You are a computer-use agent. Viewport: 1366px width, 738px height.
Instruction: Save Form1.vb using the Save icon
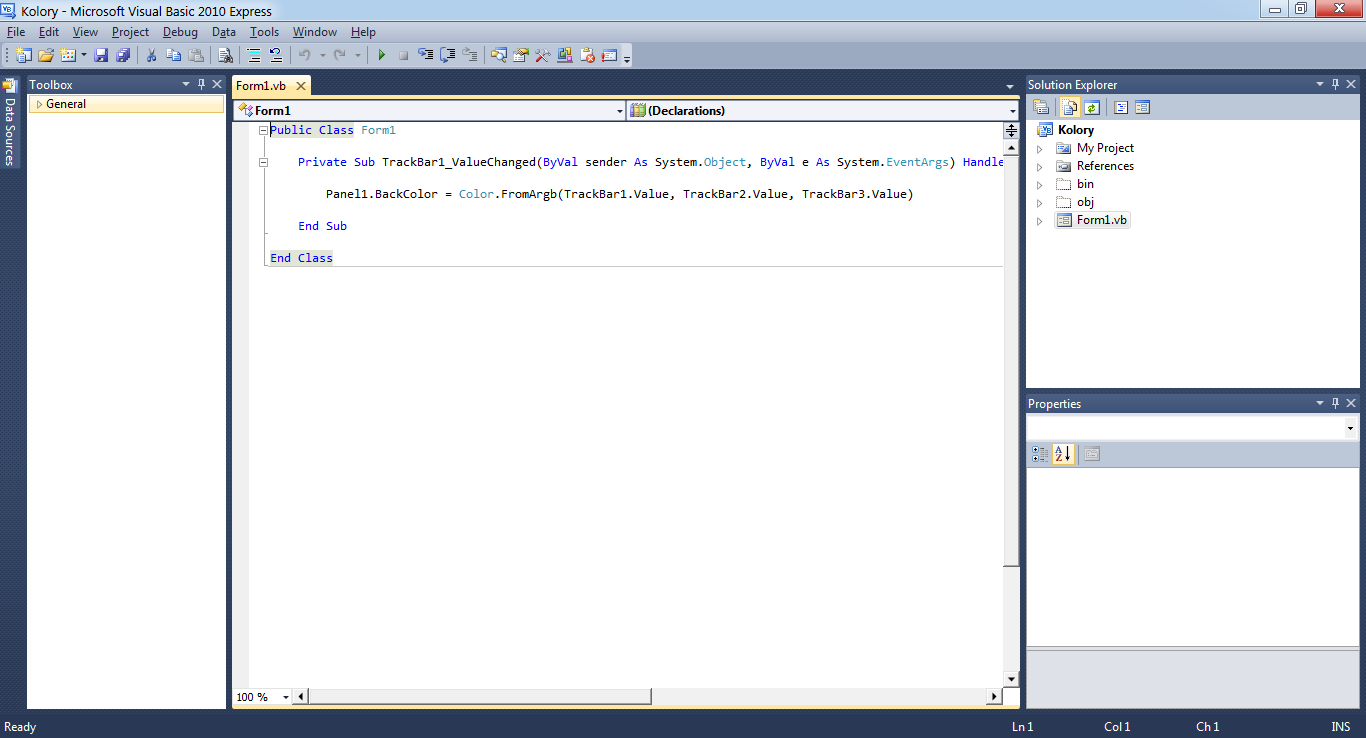click(101, 55)
